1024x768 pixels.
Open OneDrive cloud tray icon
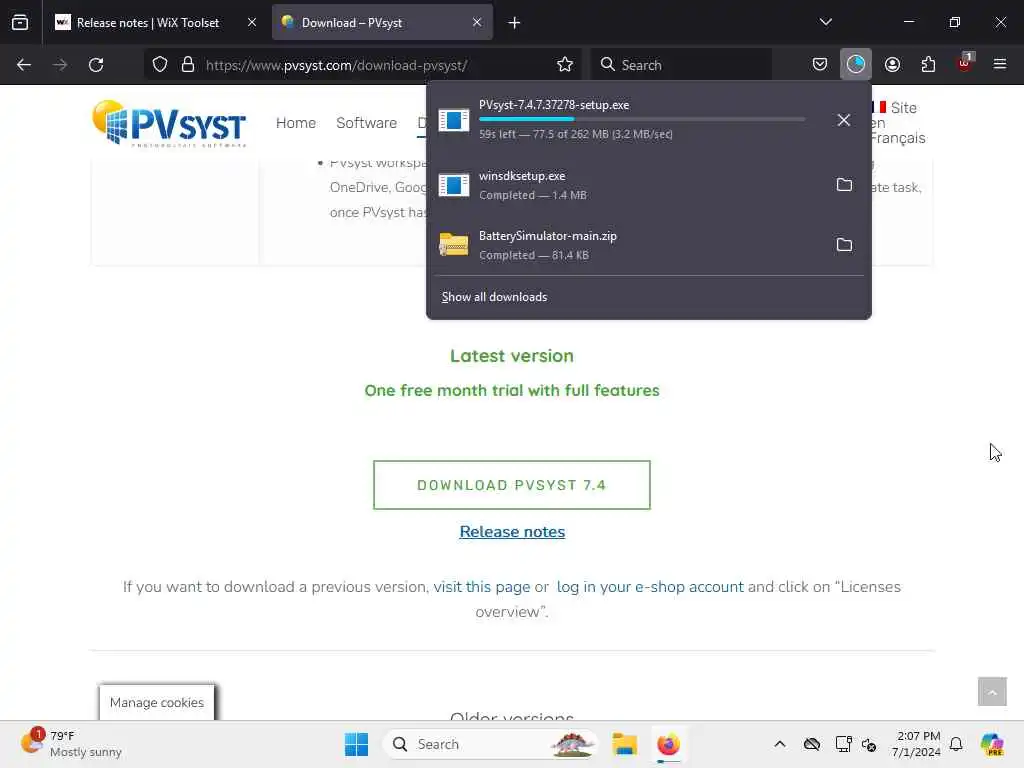pyautogui.click(x=812, y=744)
